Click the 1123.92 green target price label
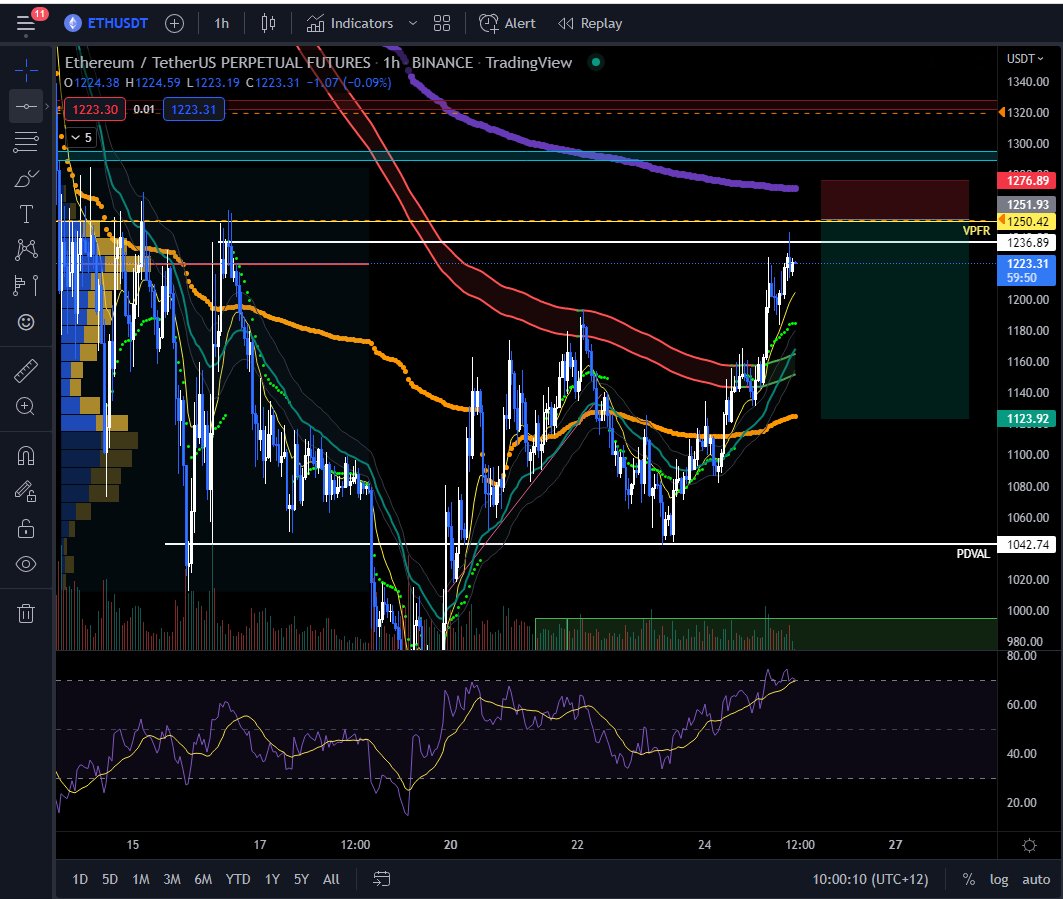1063x899 pixels. pos(1027,418)
